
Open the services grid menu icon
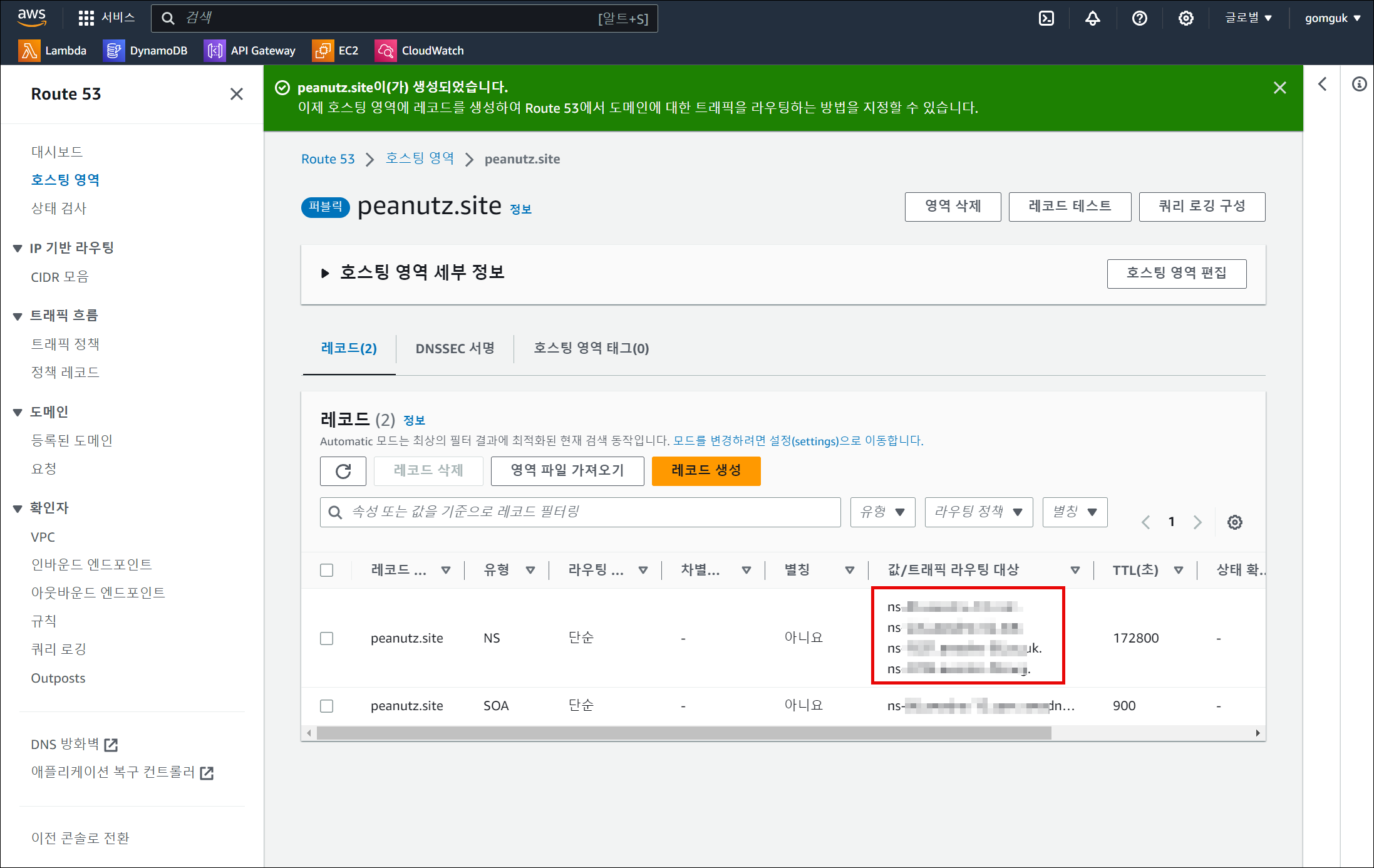[x=86, y=18]
